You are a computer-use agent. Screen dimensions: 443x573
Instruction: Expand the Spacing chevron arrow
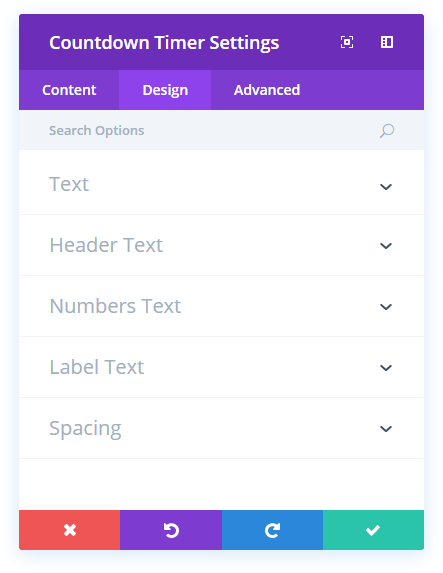(x=386, y=429)
